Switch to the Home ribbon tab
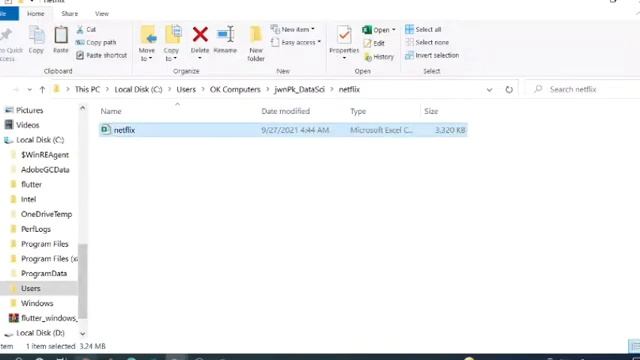 tap(36, 13)
